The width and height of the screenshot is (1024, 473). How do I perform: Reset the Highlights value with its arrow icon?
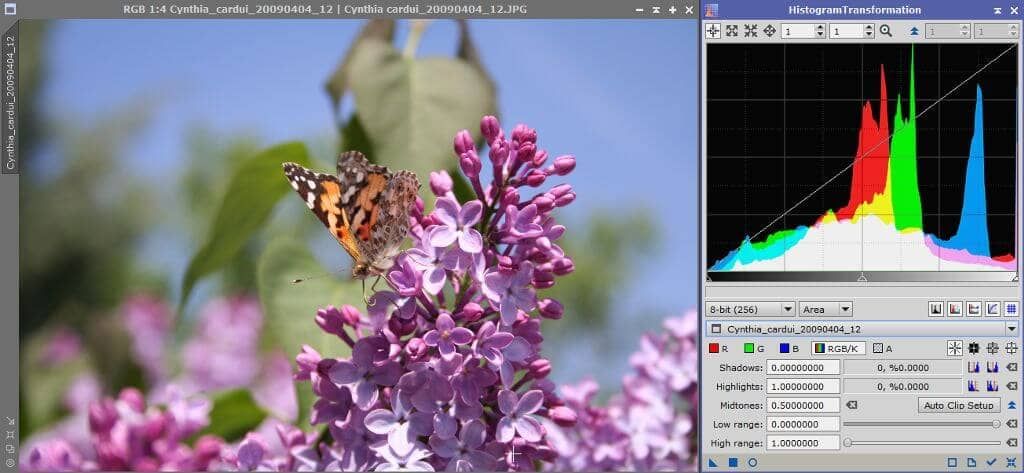pos(1012,386)
